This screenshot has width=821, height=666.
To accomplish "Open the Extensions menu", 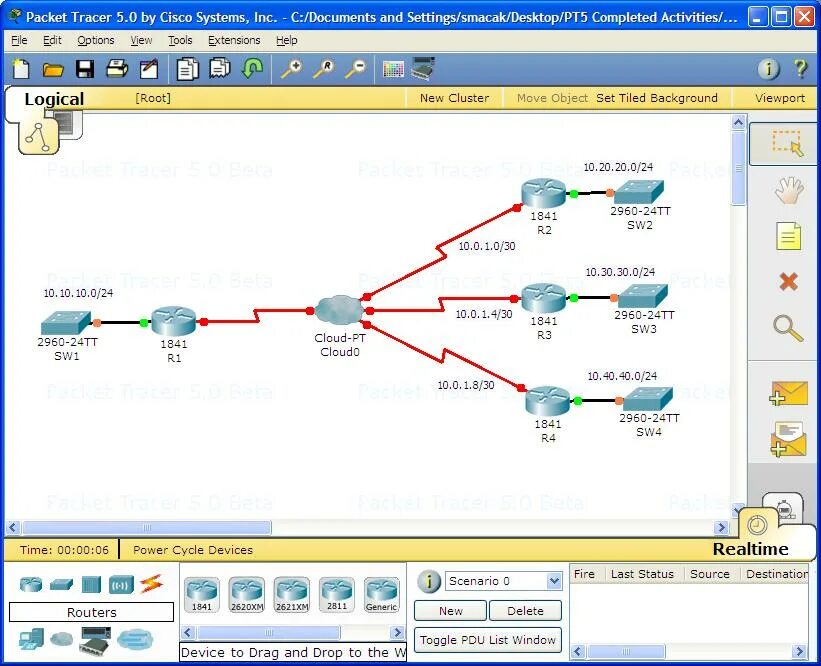I will pos(234,40).
